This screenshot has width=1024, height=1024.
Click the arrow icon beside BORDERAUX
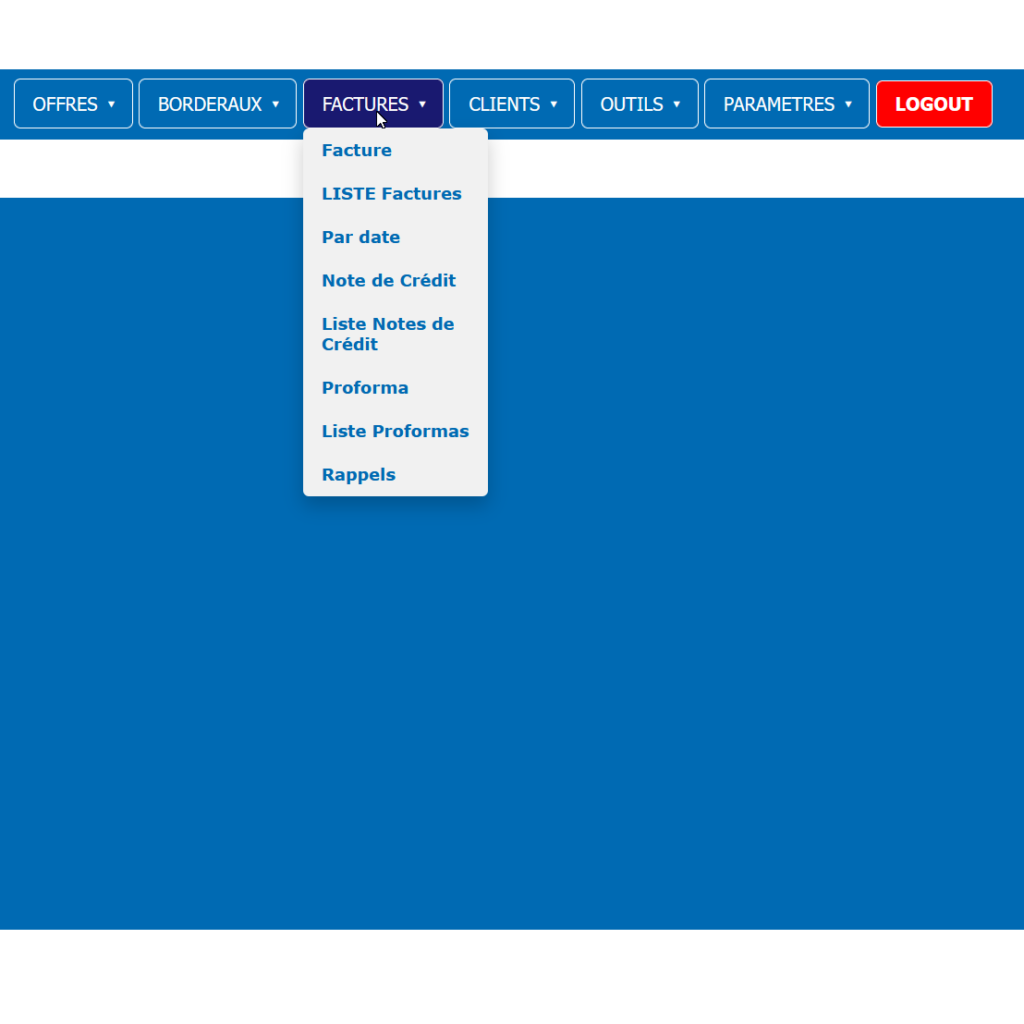click(x=275, y=104)
